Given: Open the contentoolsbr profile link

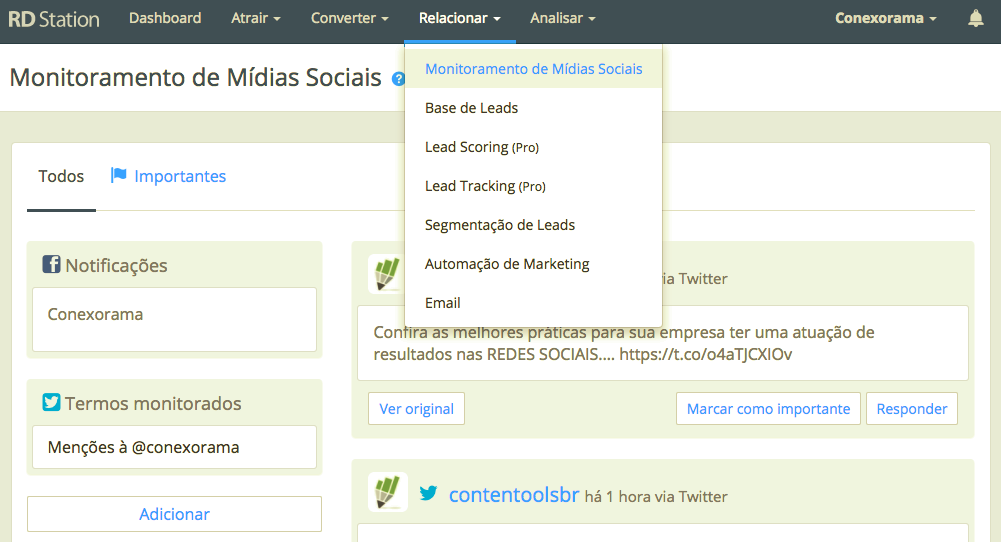Looking at the screenshot, I should (514, 495).
